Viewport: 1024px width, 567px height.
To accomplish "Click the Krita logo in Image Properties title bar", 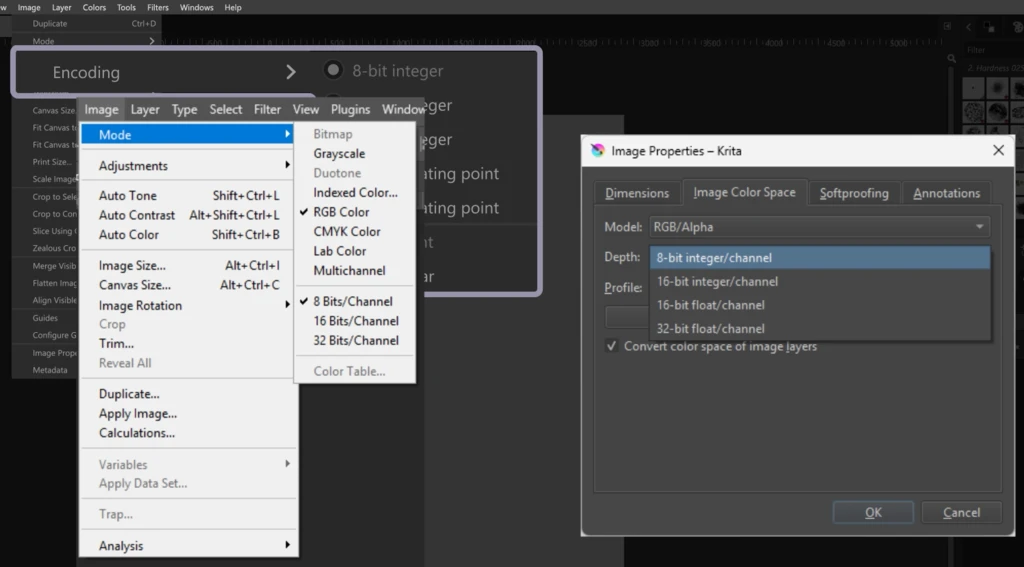I will coord(597,151).
